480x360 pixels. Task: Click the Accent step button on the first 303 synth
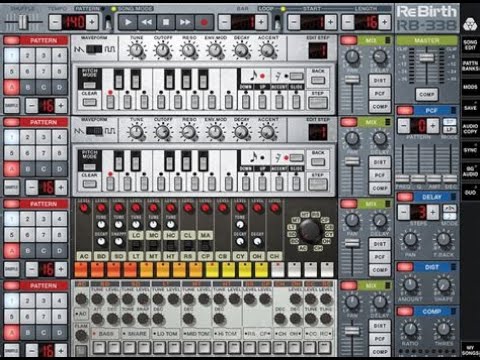[x=279, y=101]
